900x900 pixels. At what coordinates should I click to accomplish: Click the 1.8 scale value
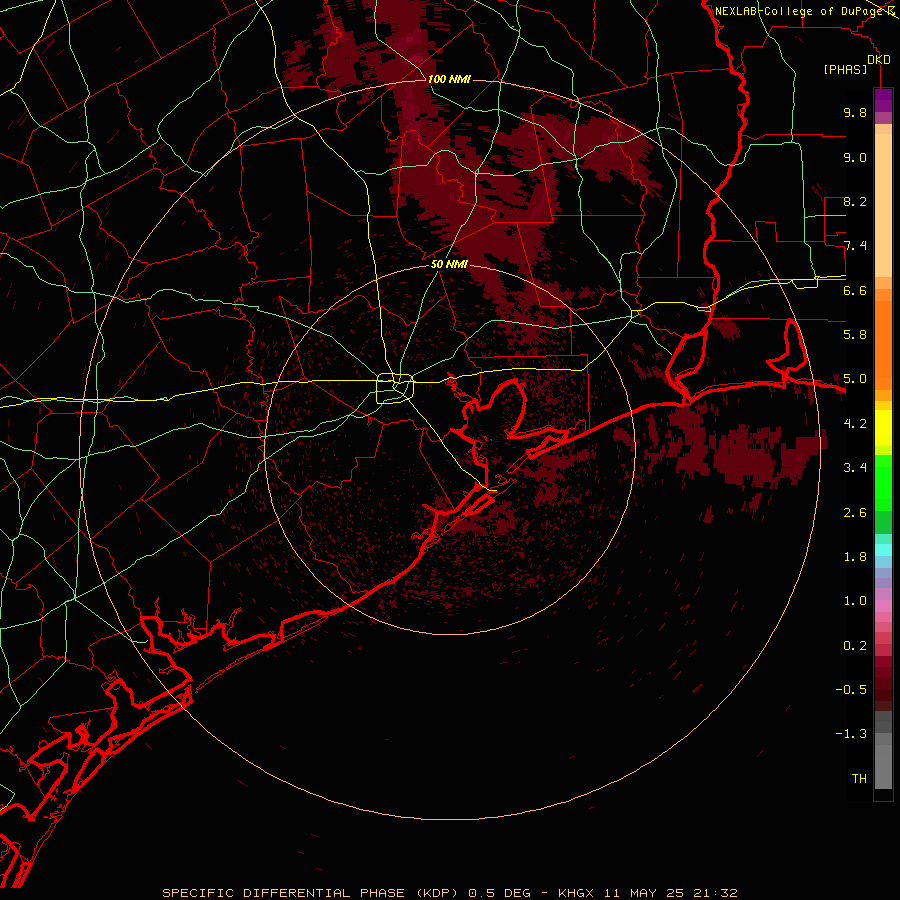coord(855,557)
